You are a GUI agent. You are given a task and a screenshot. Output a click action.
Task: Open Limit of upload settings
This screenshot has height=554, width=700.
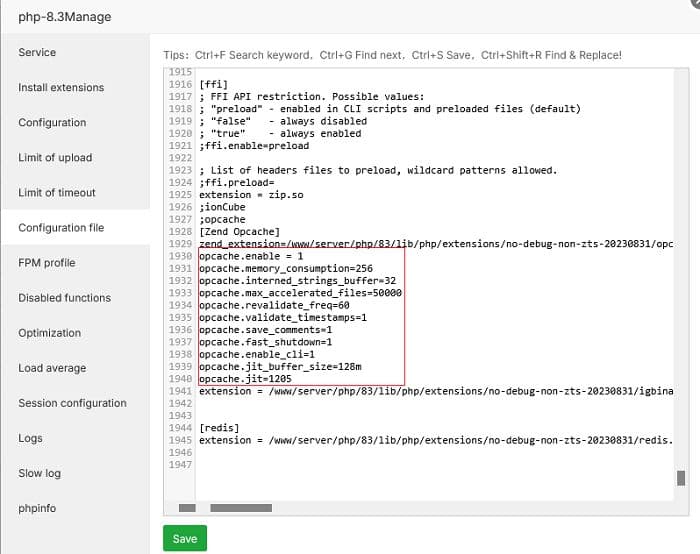point(55,158)
